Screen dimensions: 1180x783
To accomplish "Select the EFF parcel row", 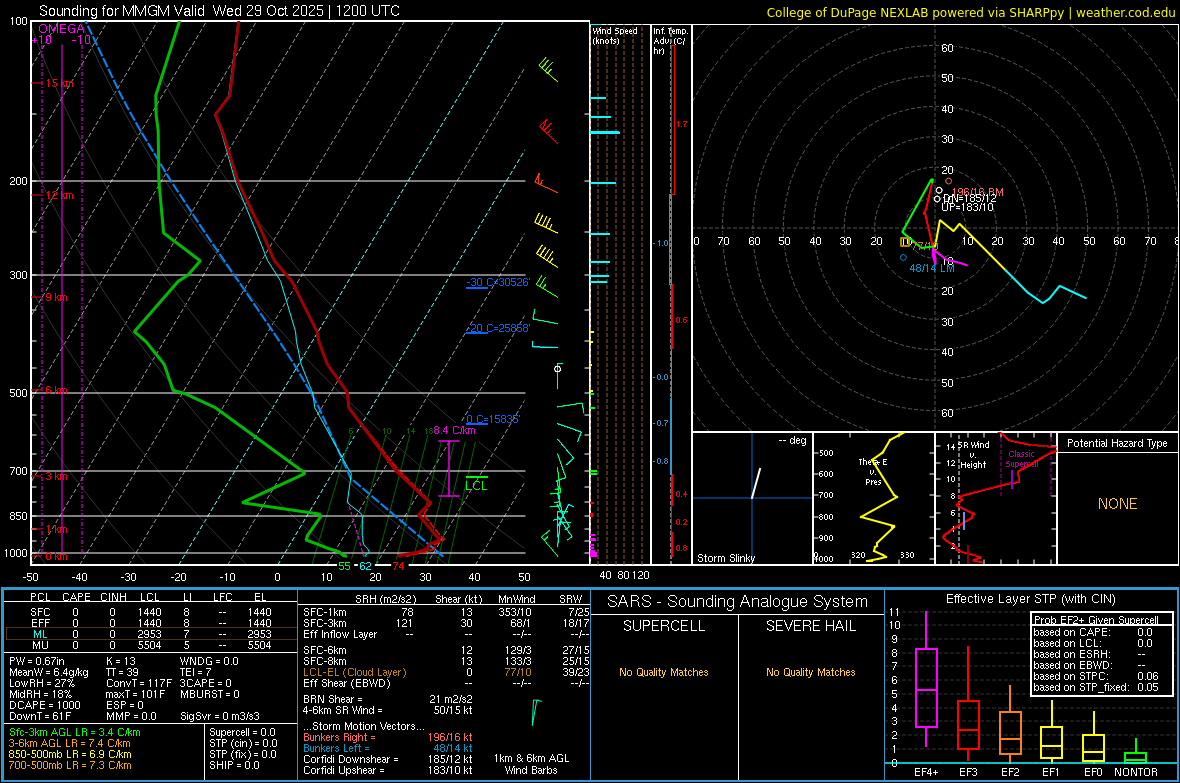I will point(151,623).
